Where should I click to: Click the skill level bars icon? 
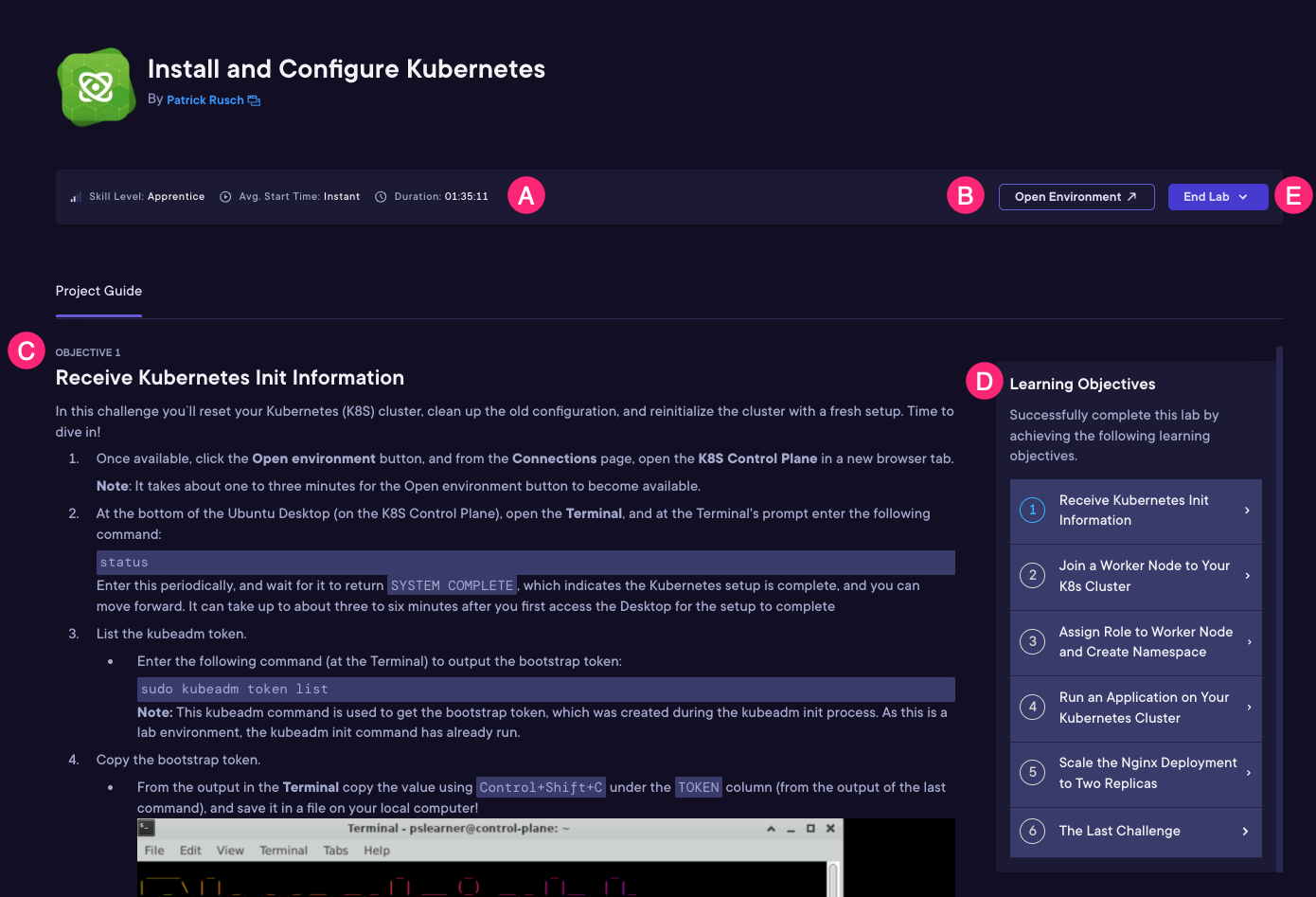pos(75,197)
